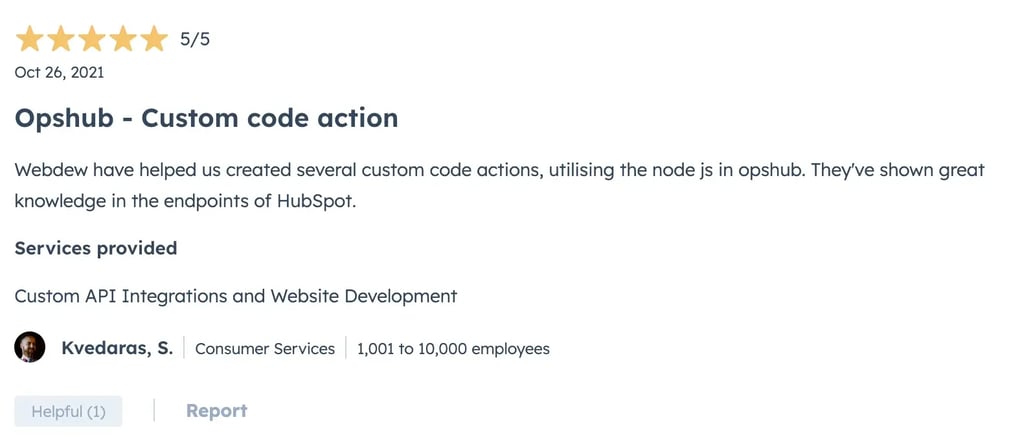Click the third gold rating star
Image resolution: width=1011 pixels, height=437 pixels.
(91, 39)
